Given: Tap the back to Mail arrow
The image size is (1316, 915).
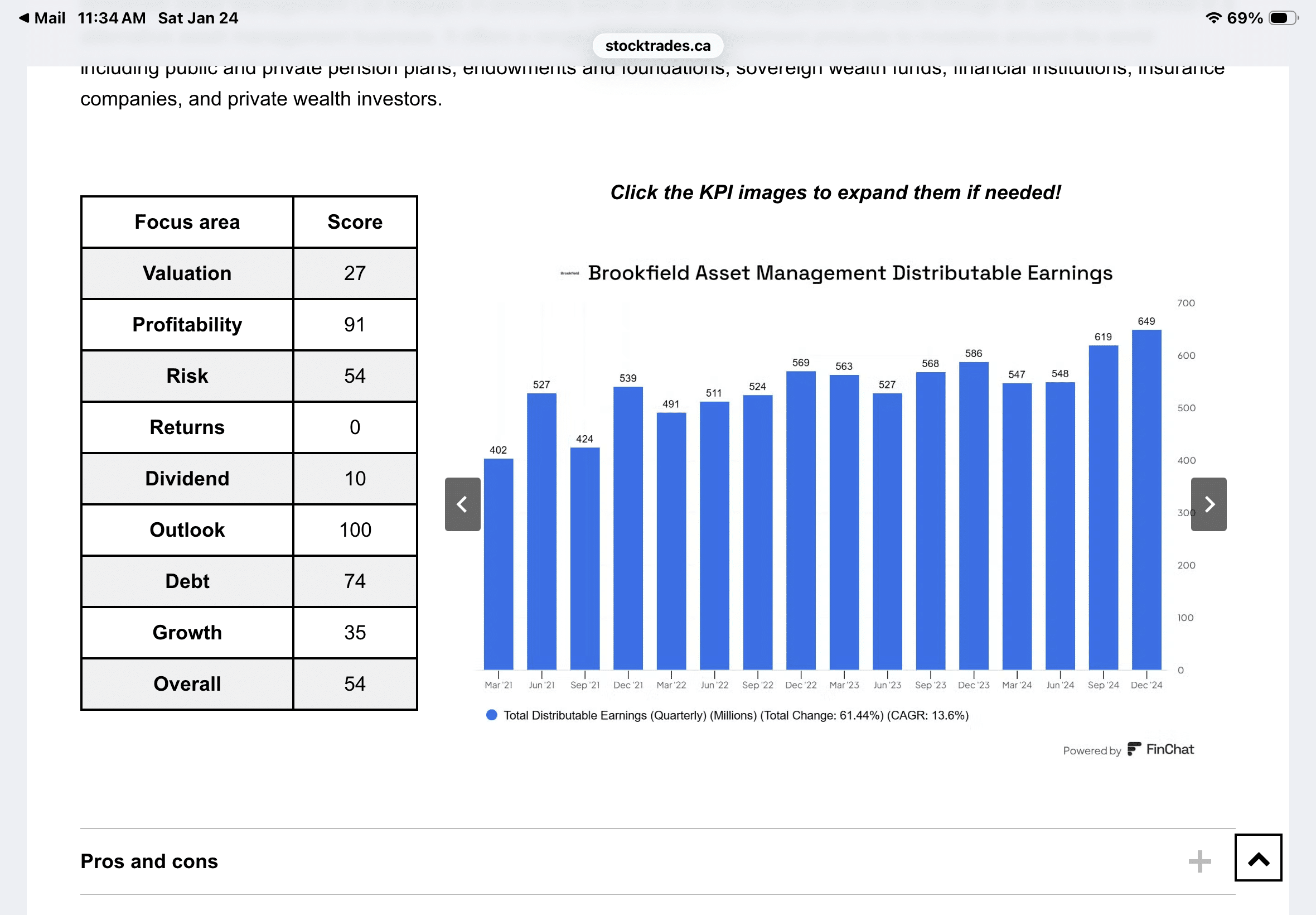Looking at the screenshot, I should tap(24, 18).
